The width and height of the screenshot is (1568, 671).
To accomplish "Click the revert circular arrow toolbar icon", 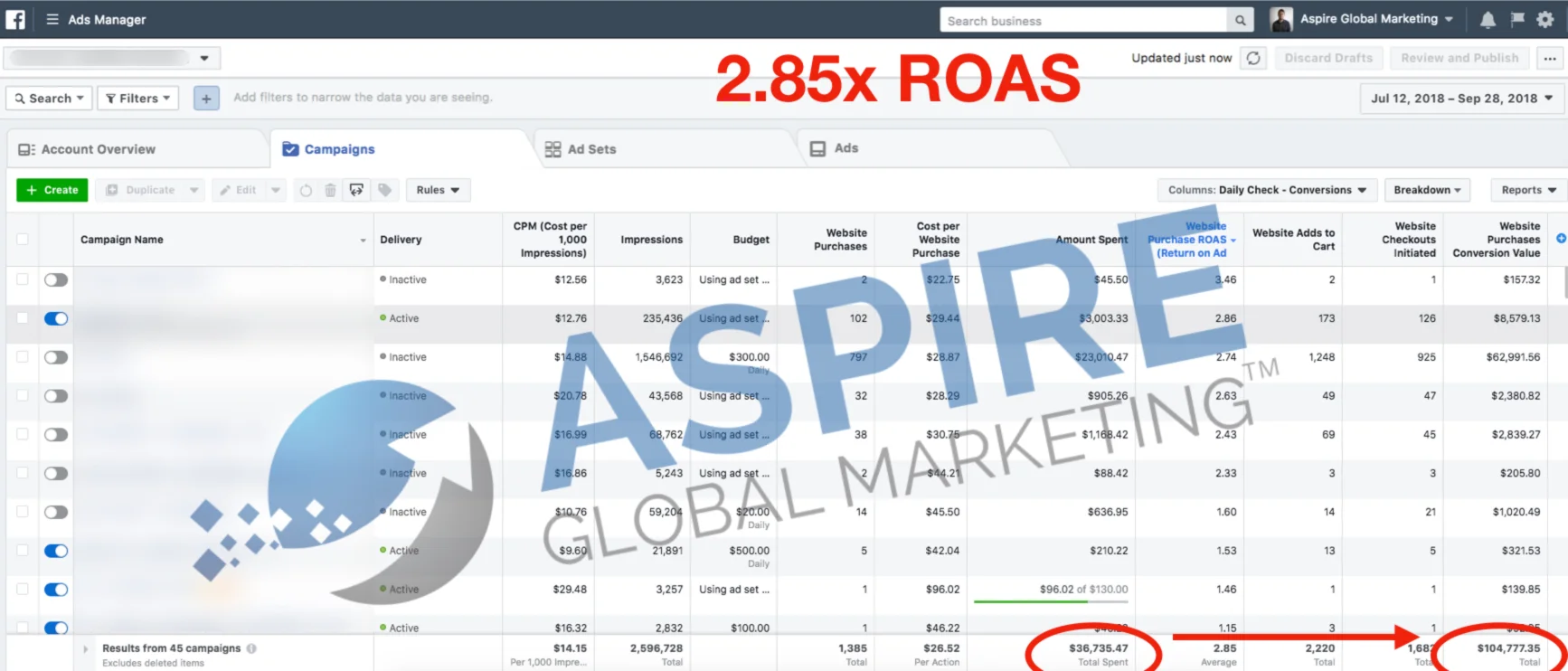I will [306, 190].
